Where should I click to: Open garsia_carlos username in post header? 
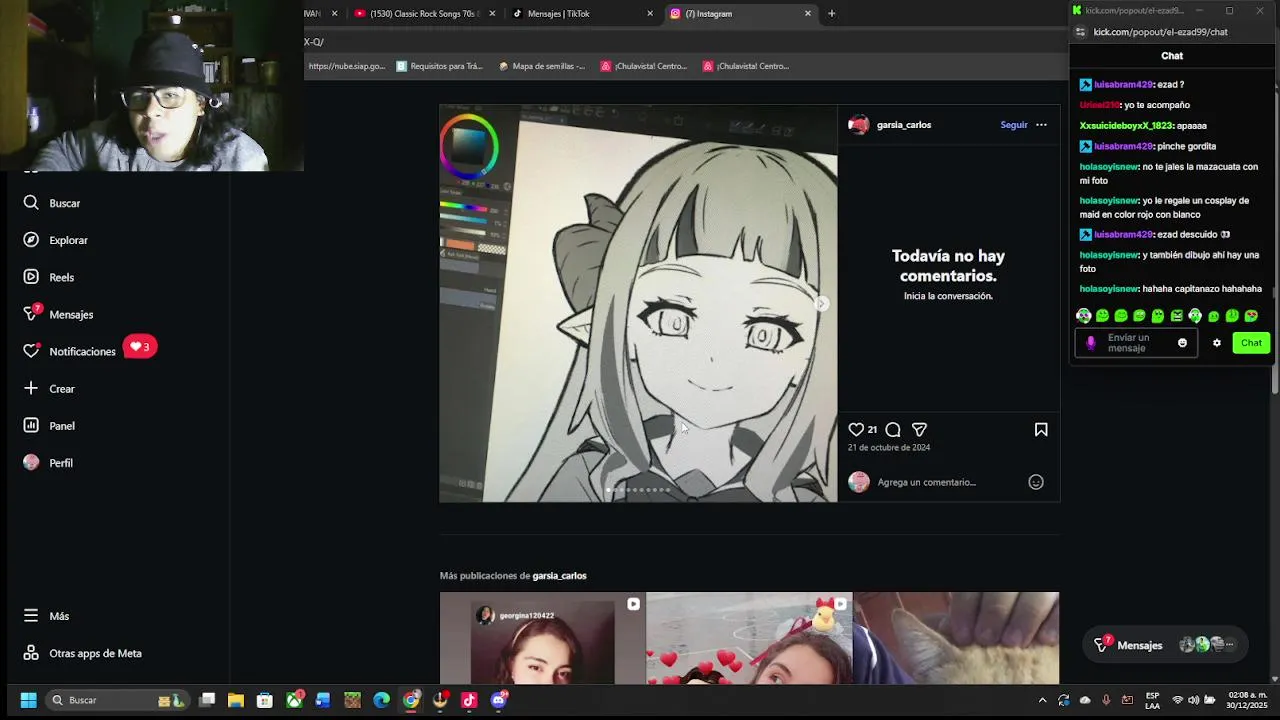(x=904, y=125)
